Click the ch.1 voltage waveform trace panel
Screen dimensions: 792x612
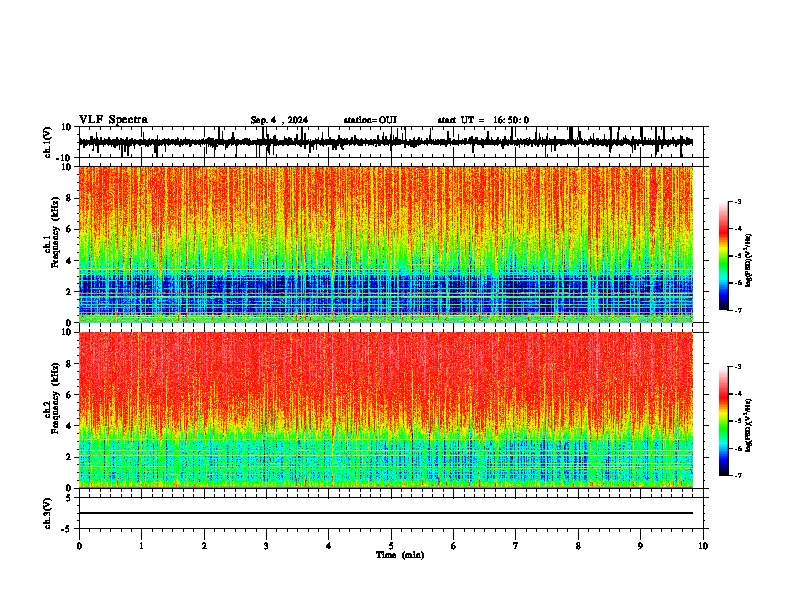pos(391,142)
